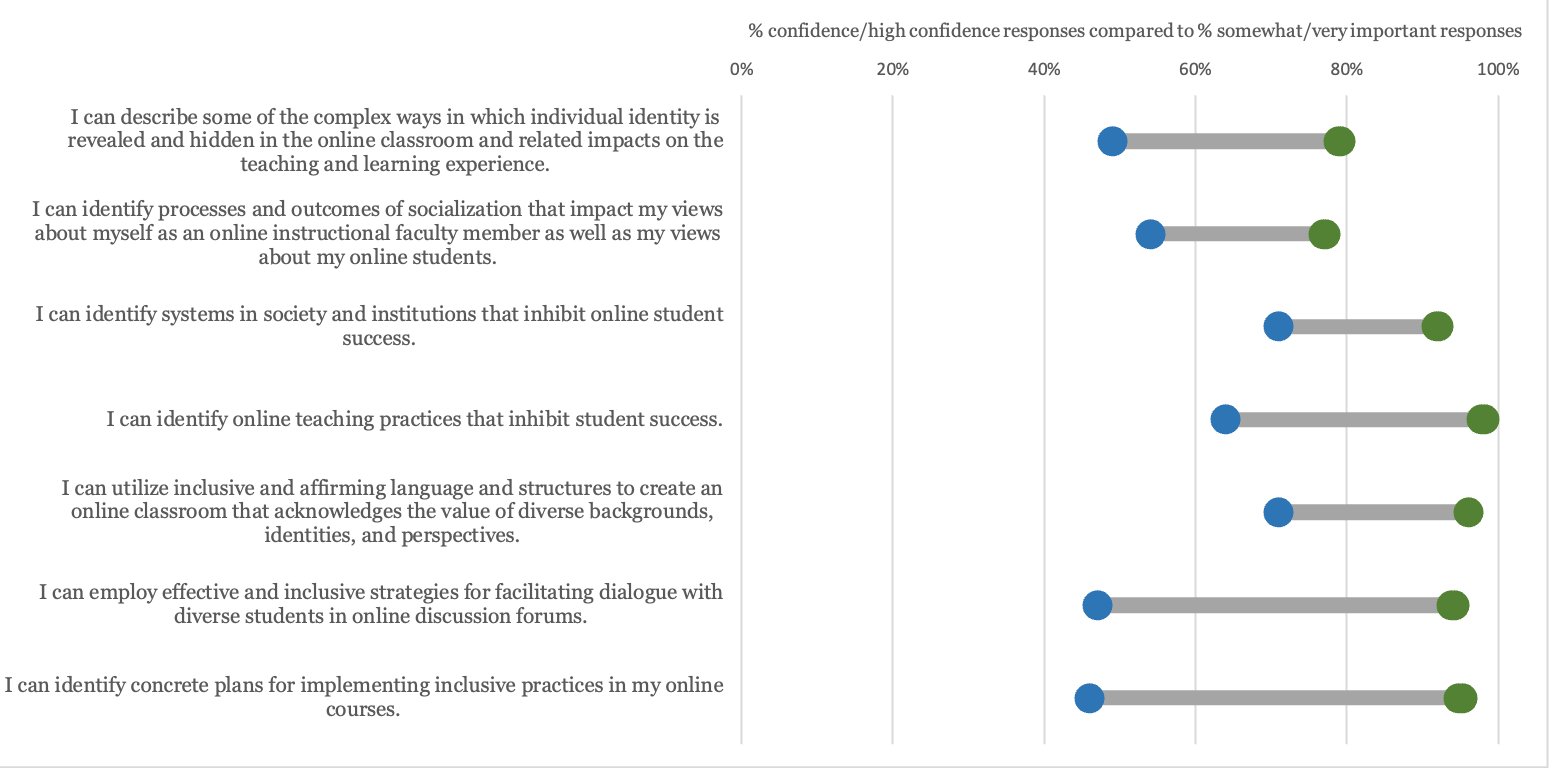The image size is (1549, 768).
Task: Click the green dot for concrete plans row
Action: tap(1460, 698)
